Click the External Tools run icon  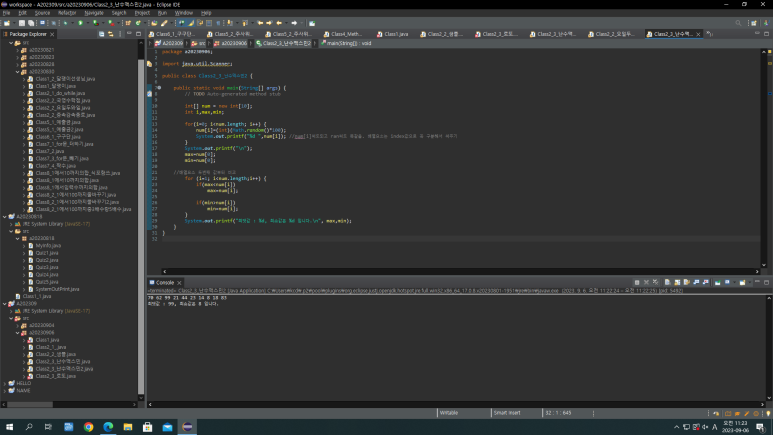click(111, 23)
